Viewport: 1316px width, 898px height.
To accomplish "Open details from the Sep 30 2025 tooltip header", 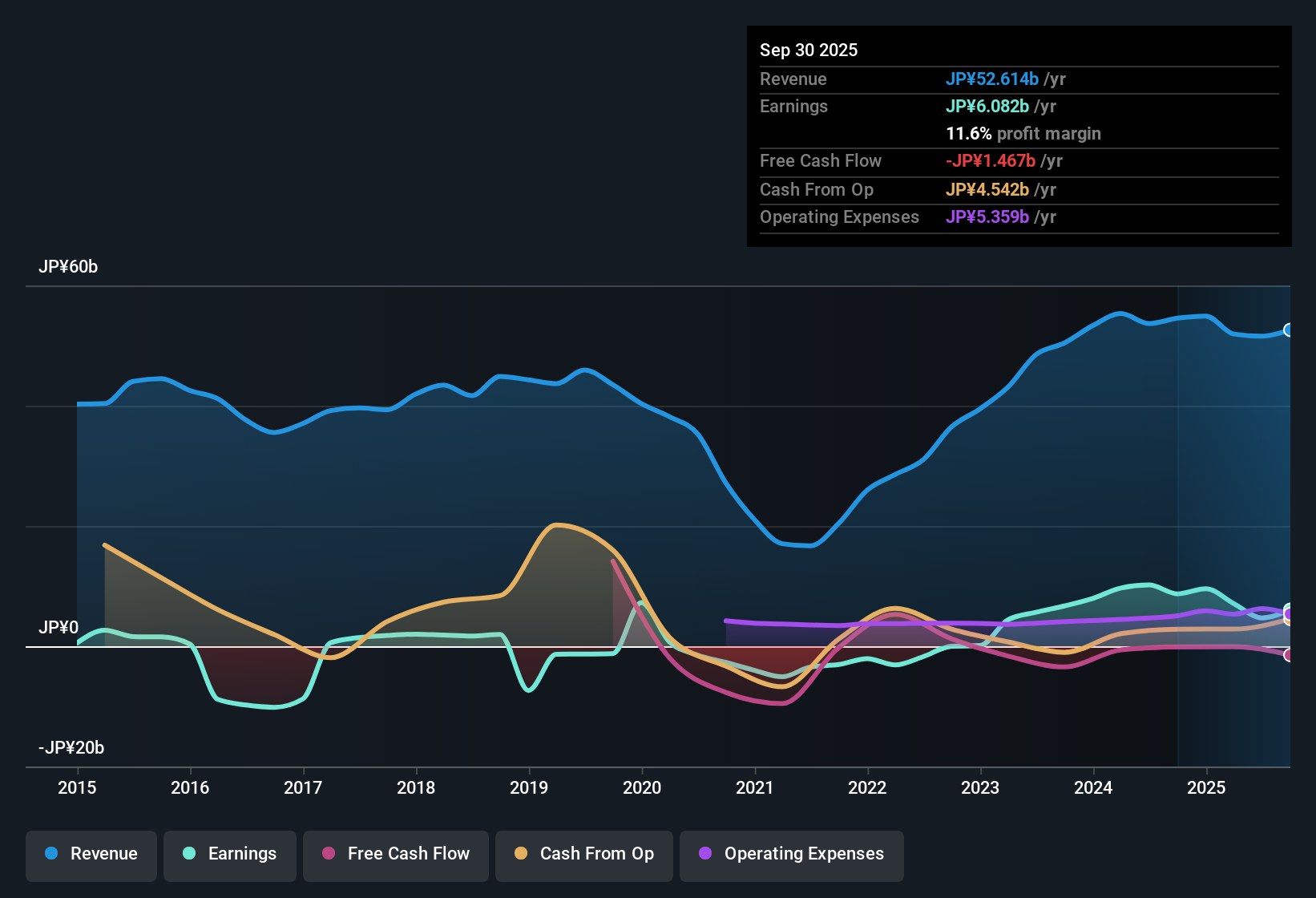I will click(809, 50).
